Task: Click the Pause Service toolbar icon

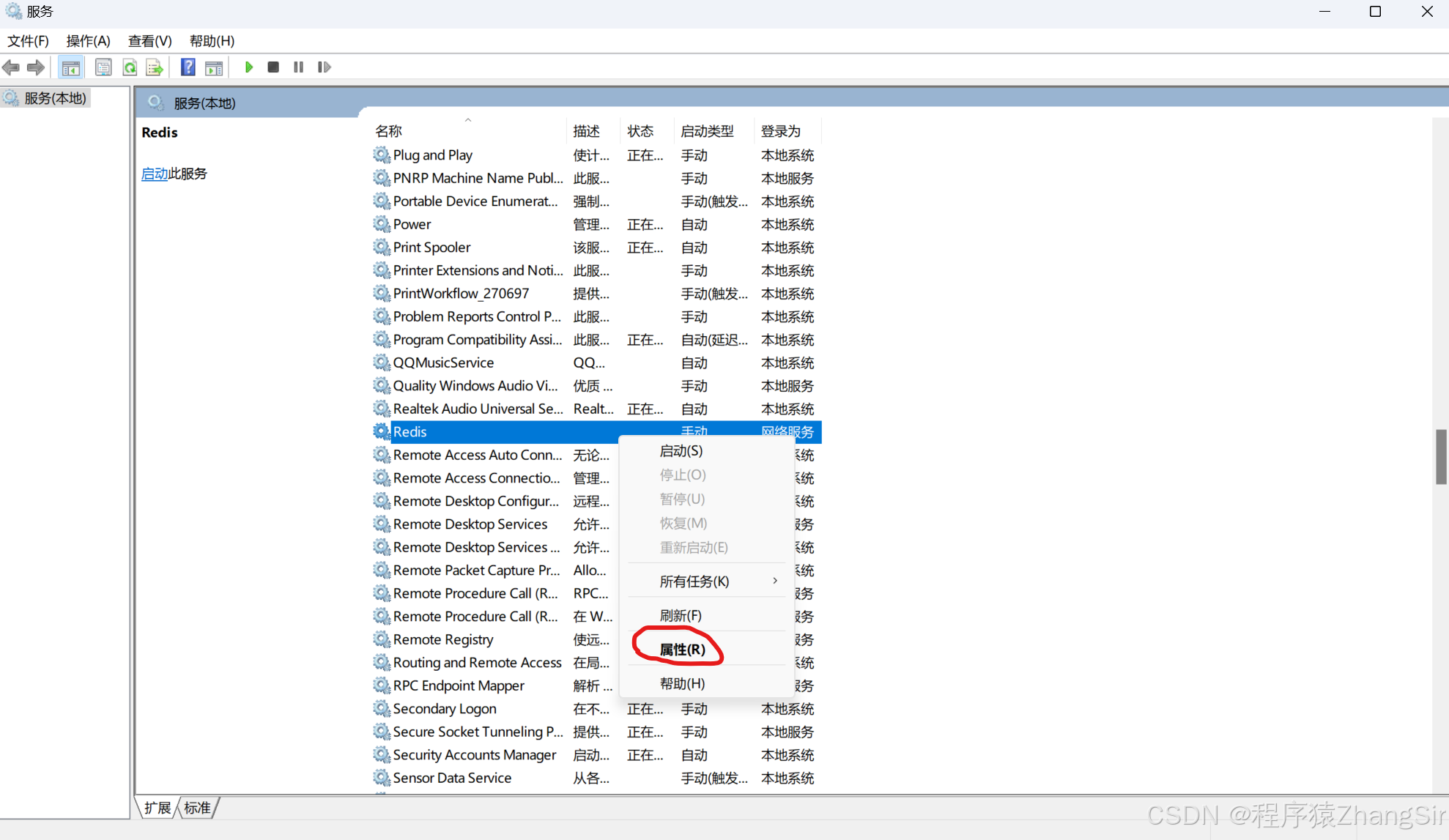Action: (298, 67)
